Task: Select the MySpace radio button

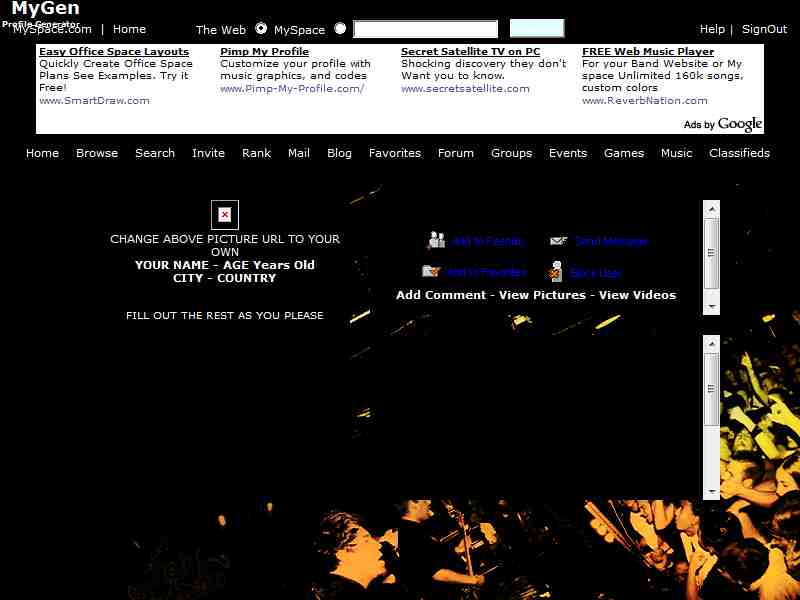Action: [340, 29]
